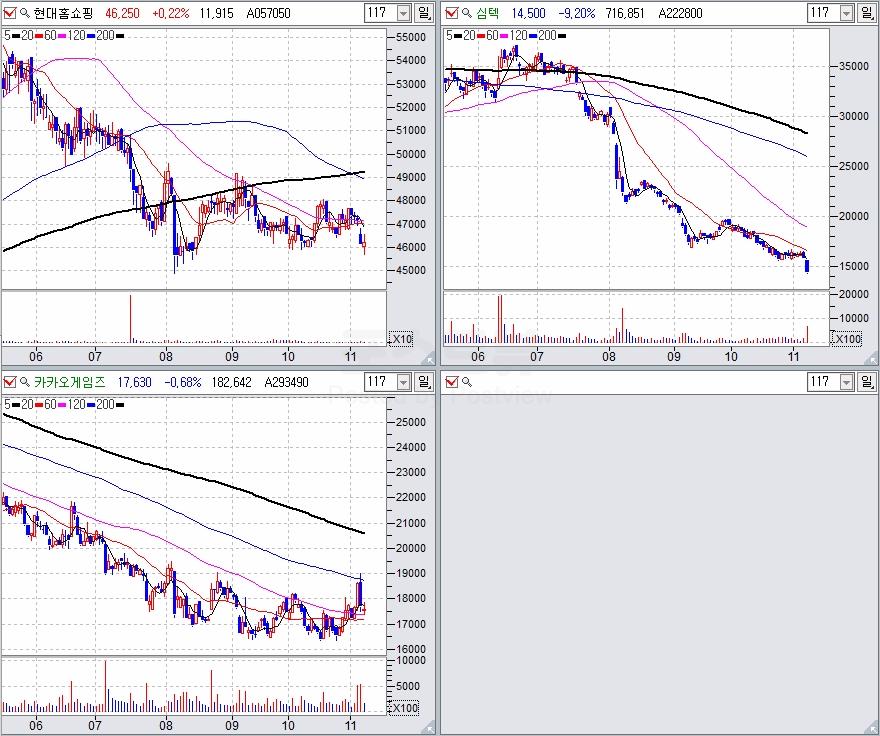The image size is (880, 736).
Task: Toggle the checkbox beside 카카오게임즈
Action: click(9, 382)
